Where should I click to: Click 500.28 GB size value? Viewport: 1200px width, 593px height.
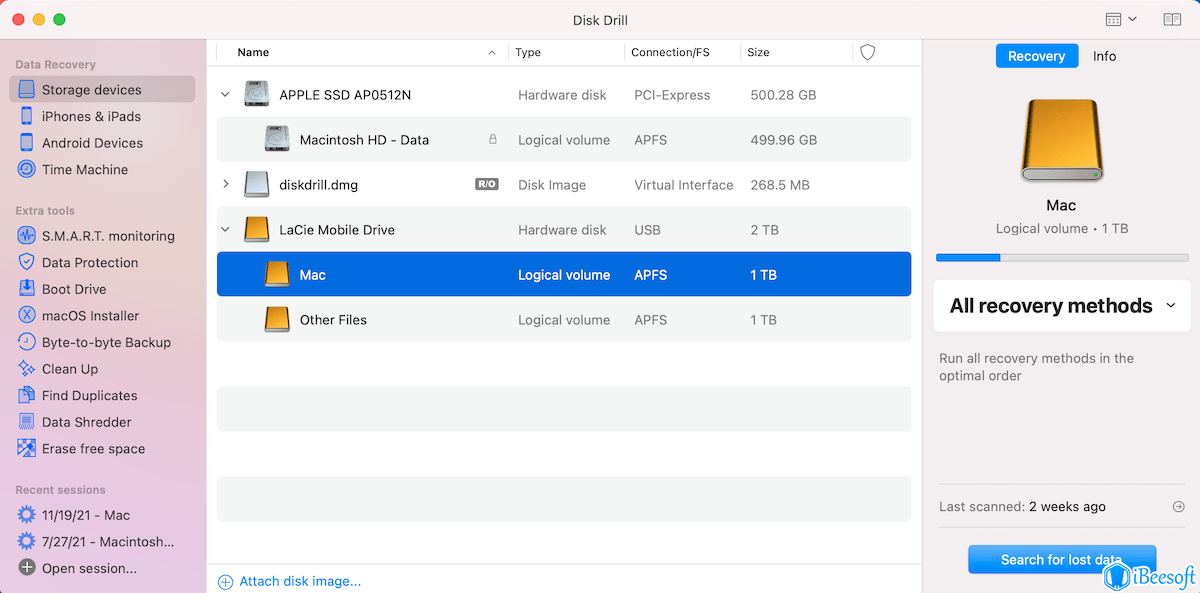(x=783, y=95)
